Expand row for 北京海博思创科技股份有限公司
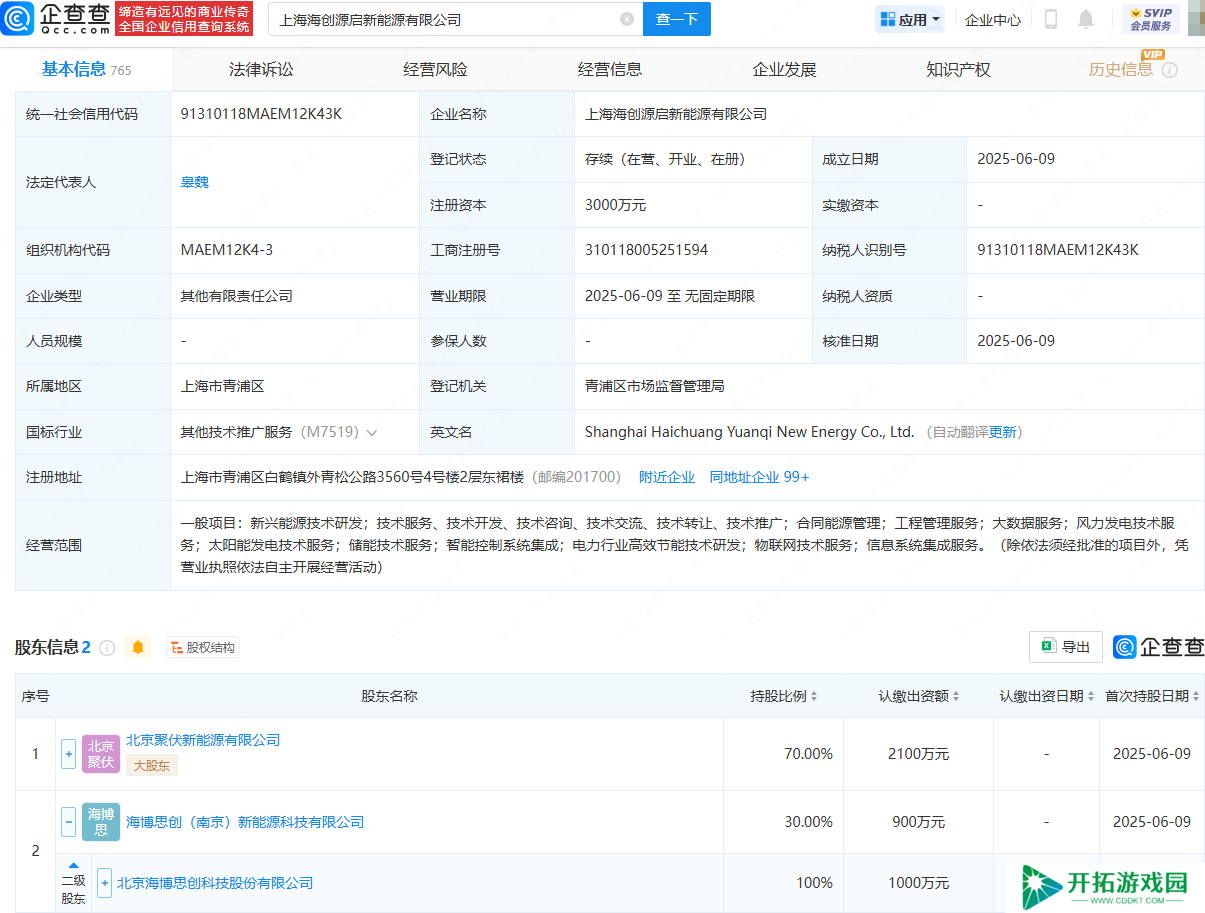This screenshot has height=913, width=1205. (104, 883)
